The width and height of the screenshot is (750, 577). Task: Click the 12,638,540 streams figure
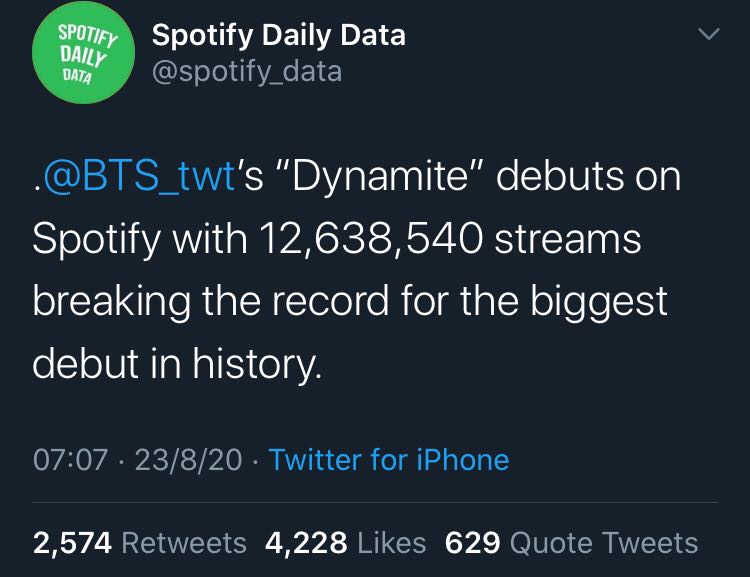tap(371, 239)
